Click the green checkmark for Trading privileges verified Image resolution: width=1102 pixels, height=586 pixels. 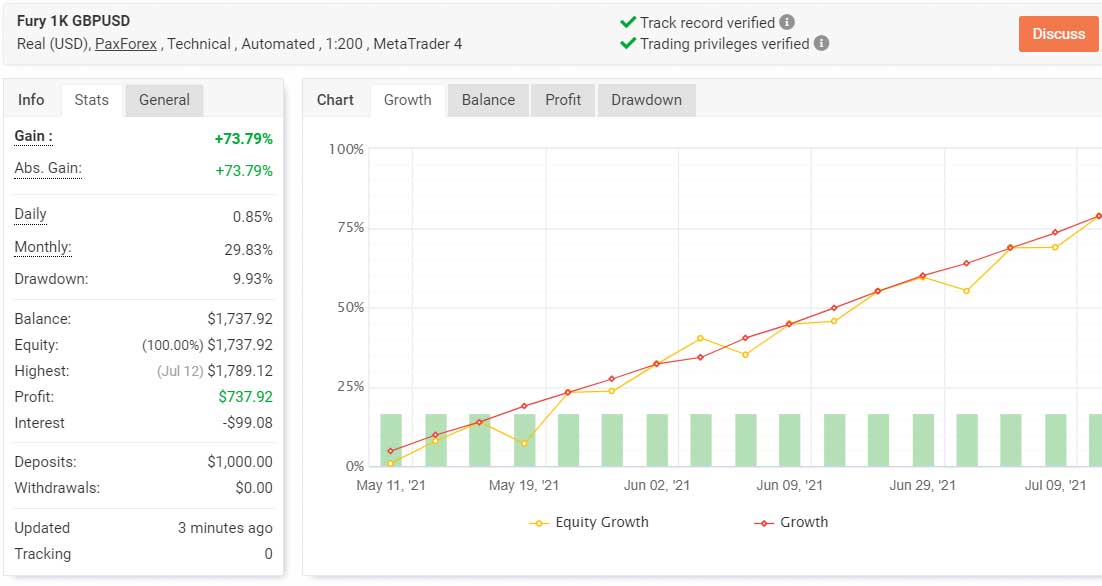pos(628,44)
